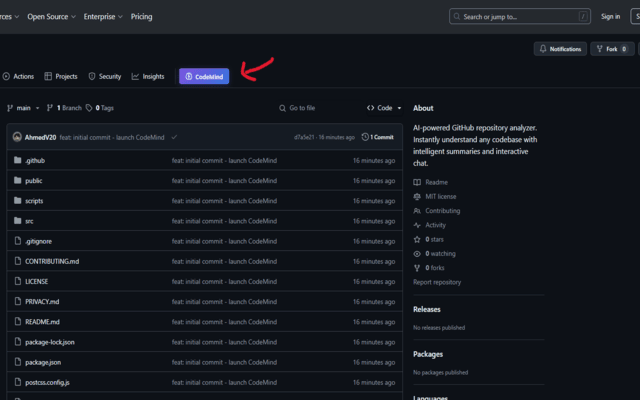The height and width of the screenshot is (400, 640).
Task: Go to the Security tab
Action: pos(105,76)
